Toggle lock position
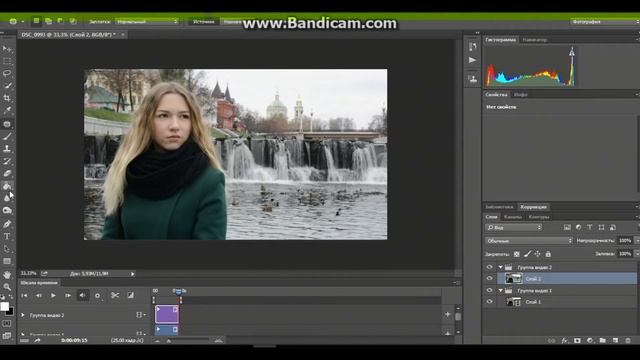This screenshot has width=640, height=360. pos(538,254)
